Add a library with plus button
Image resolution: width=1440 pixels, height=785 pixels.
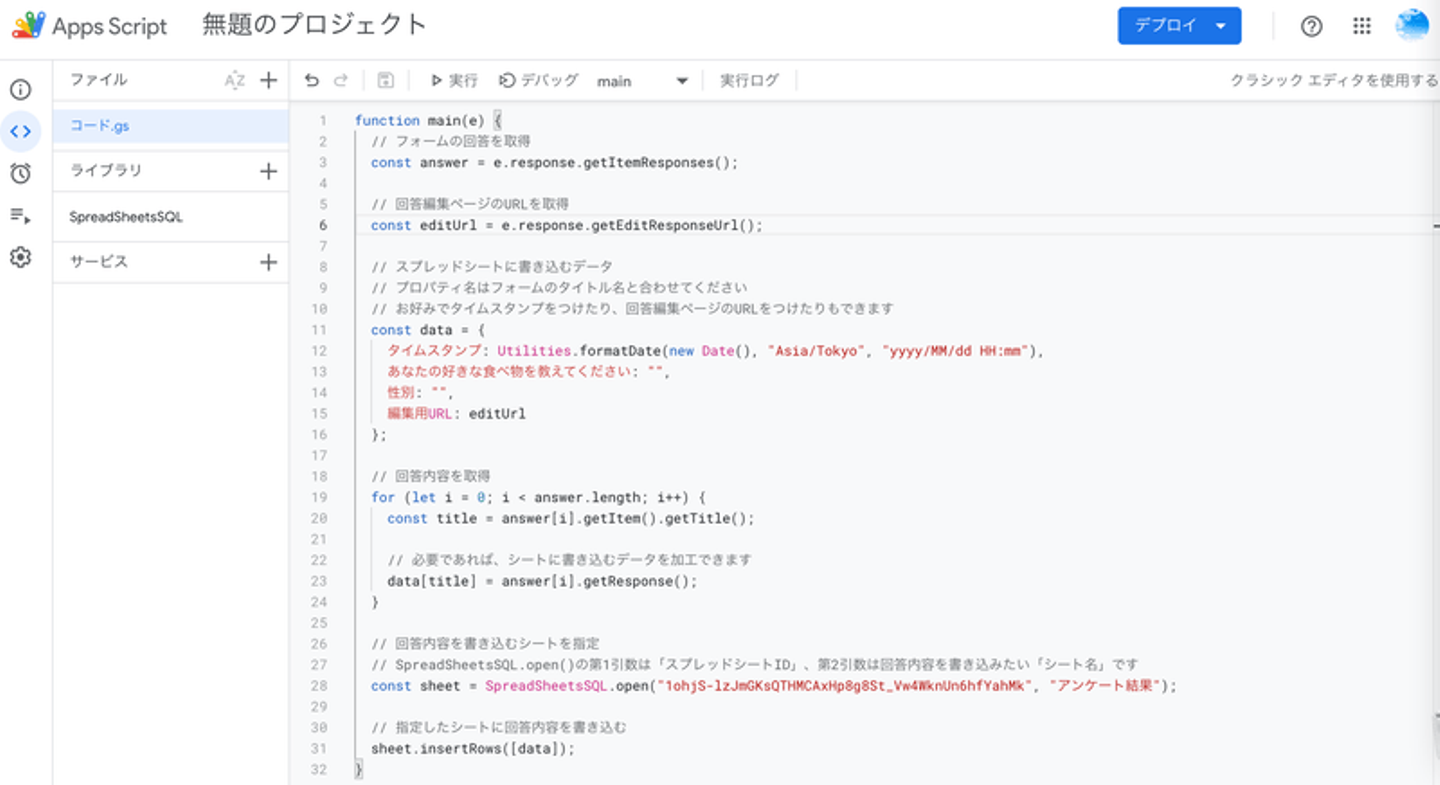point(268,171)
